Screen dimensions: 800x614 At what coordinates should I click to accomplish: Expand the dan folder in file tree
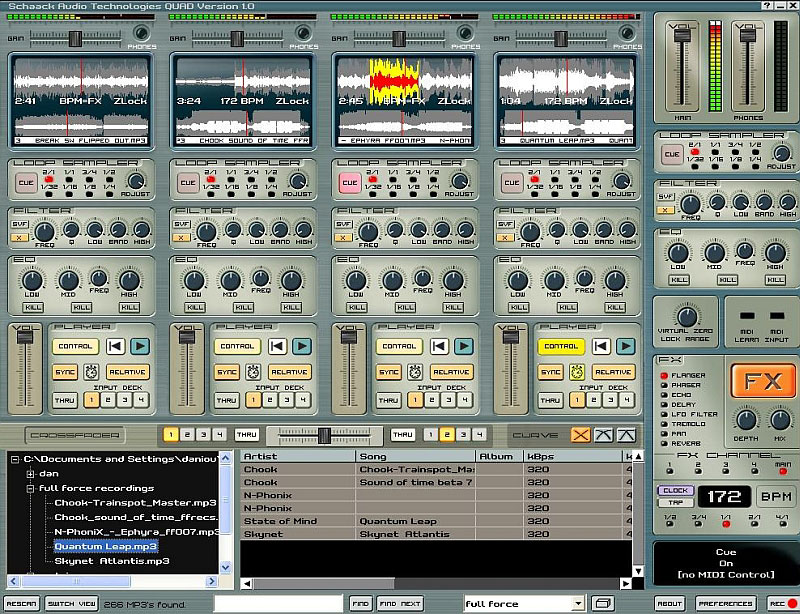[x=31, y=473]
